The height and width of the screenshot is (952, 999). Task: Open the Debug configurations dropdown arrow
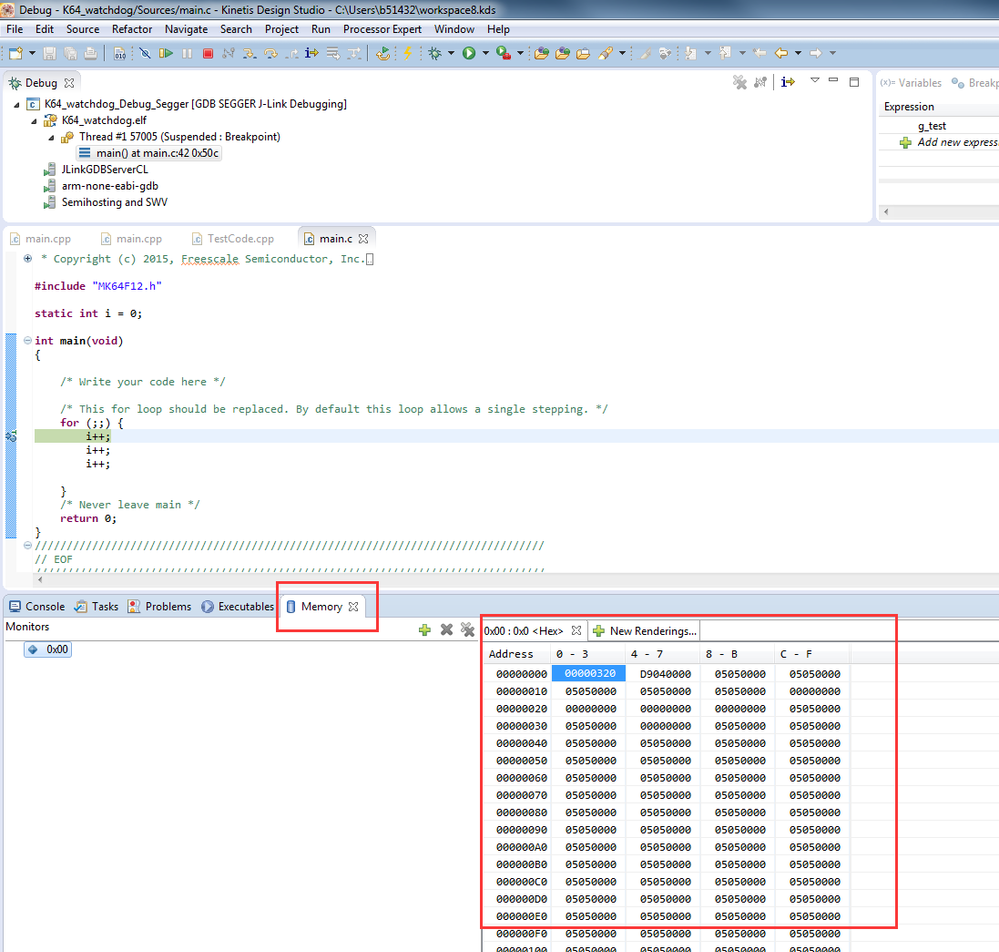coord(451,54)
